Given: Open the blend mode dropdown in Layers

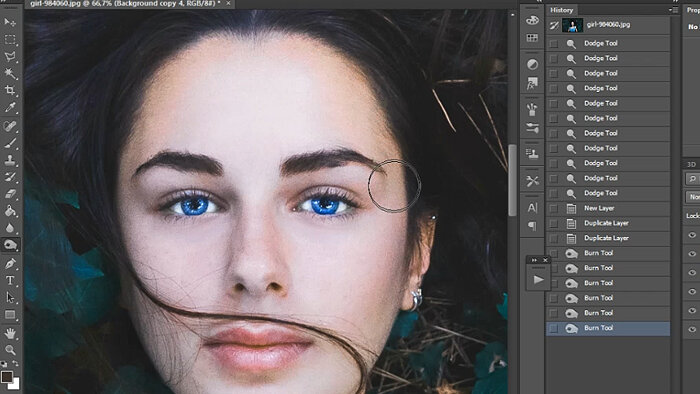Looking at the screenshot, I should click(693, 197).
